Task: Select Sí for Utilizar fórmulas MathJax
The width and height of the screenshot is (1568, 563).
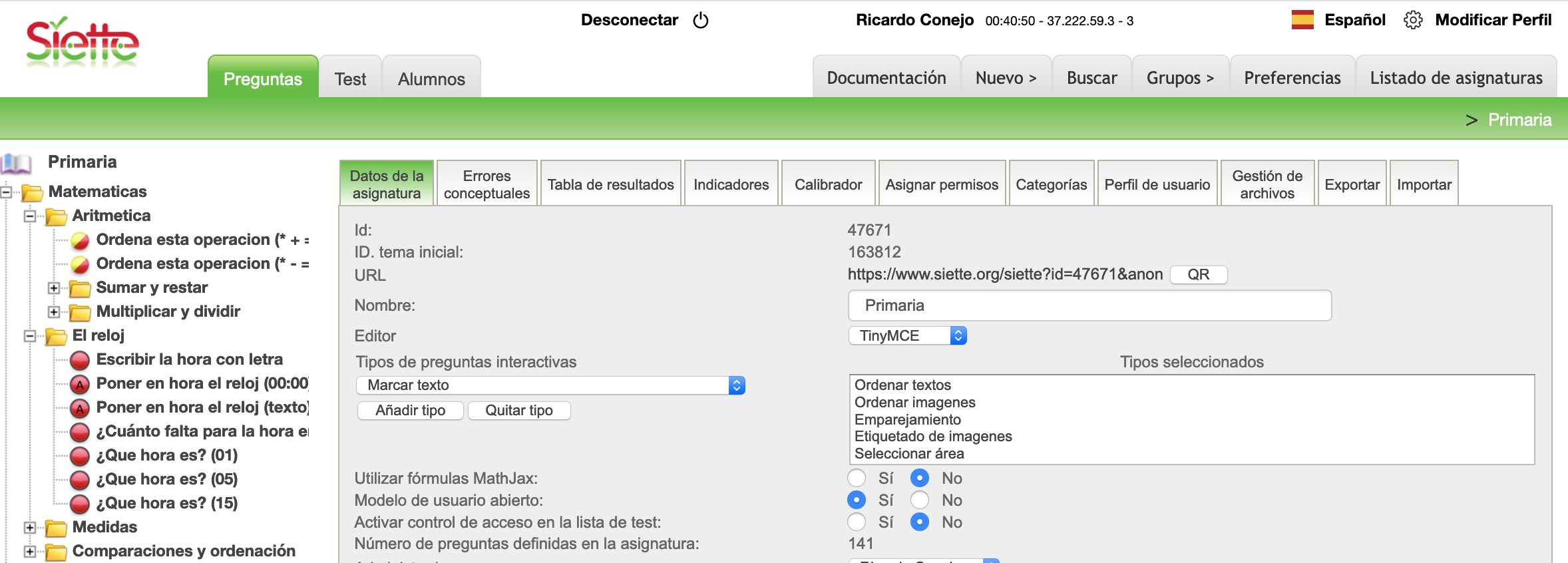Action: coord(857,478)
